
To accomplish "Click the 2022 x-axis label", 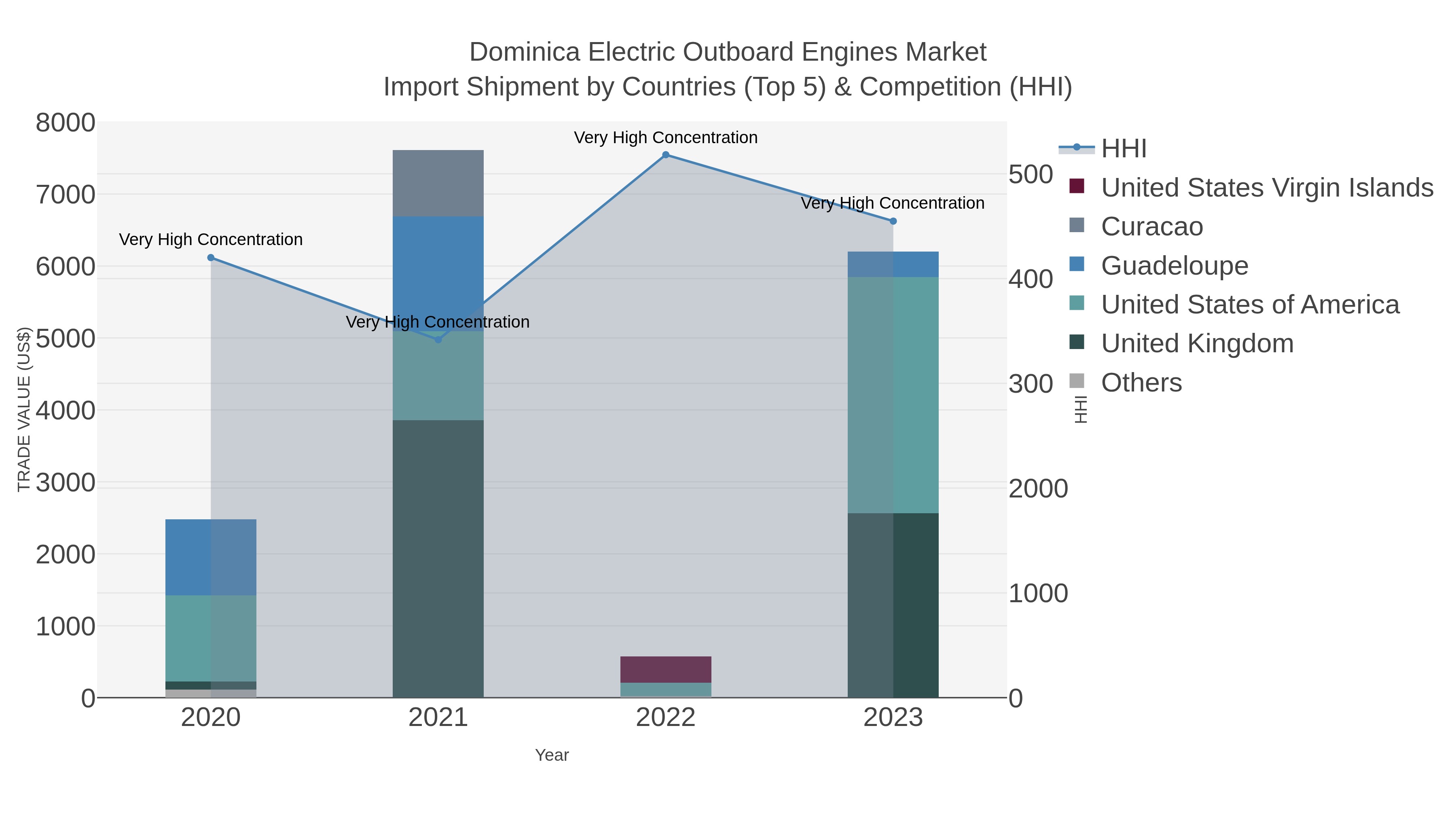I will 666,718.
